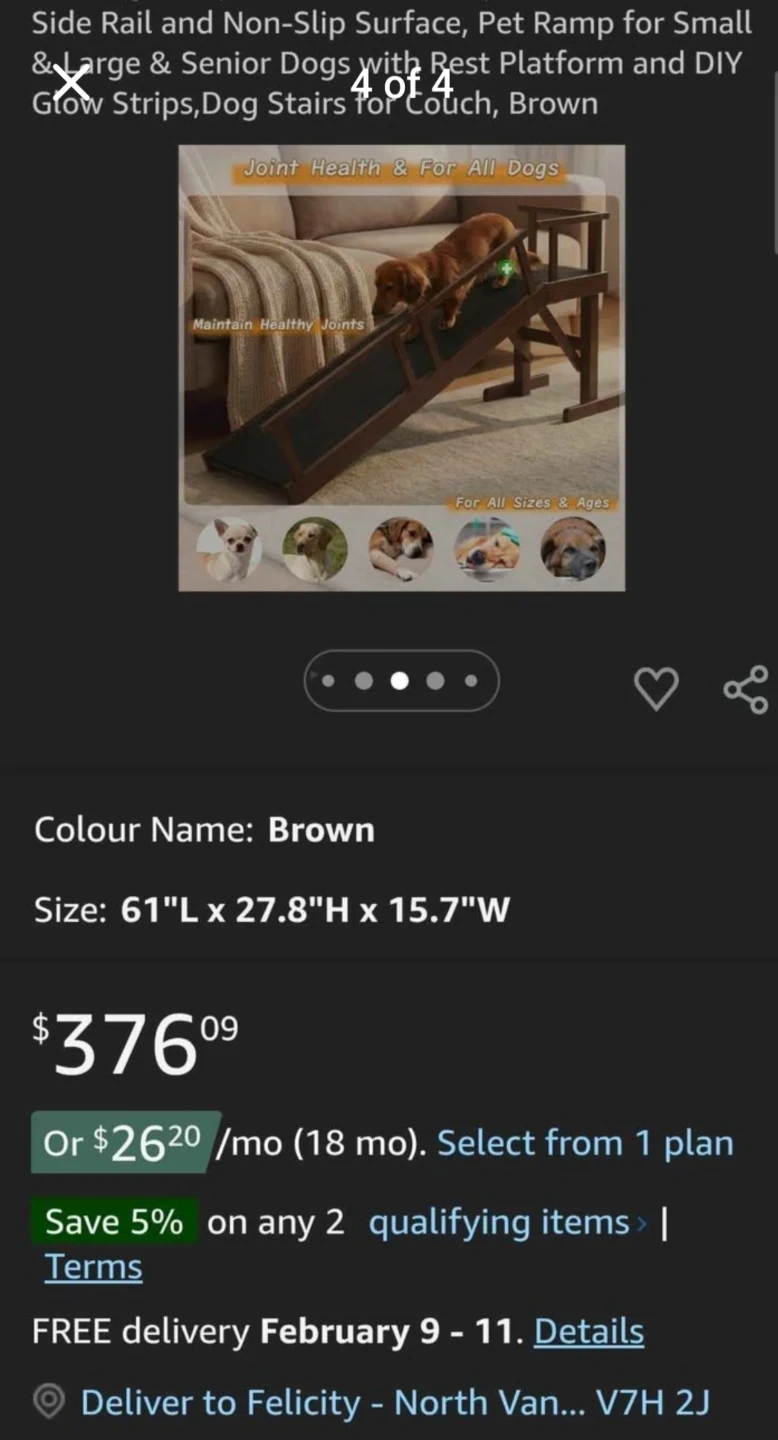Open the dog ramp product image

click(402, 368)
